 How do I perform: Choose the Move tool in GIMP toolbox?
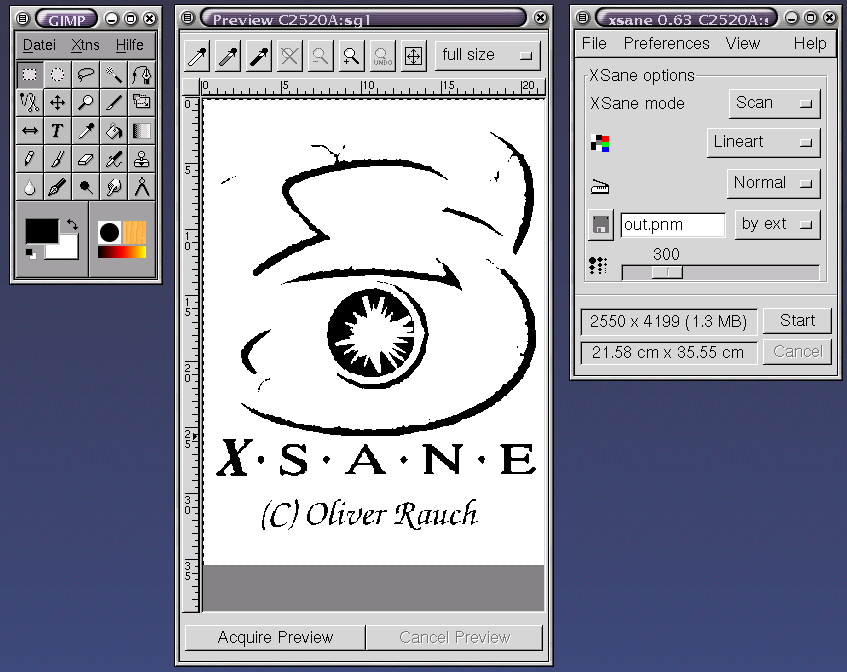58,102
